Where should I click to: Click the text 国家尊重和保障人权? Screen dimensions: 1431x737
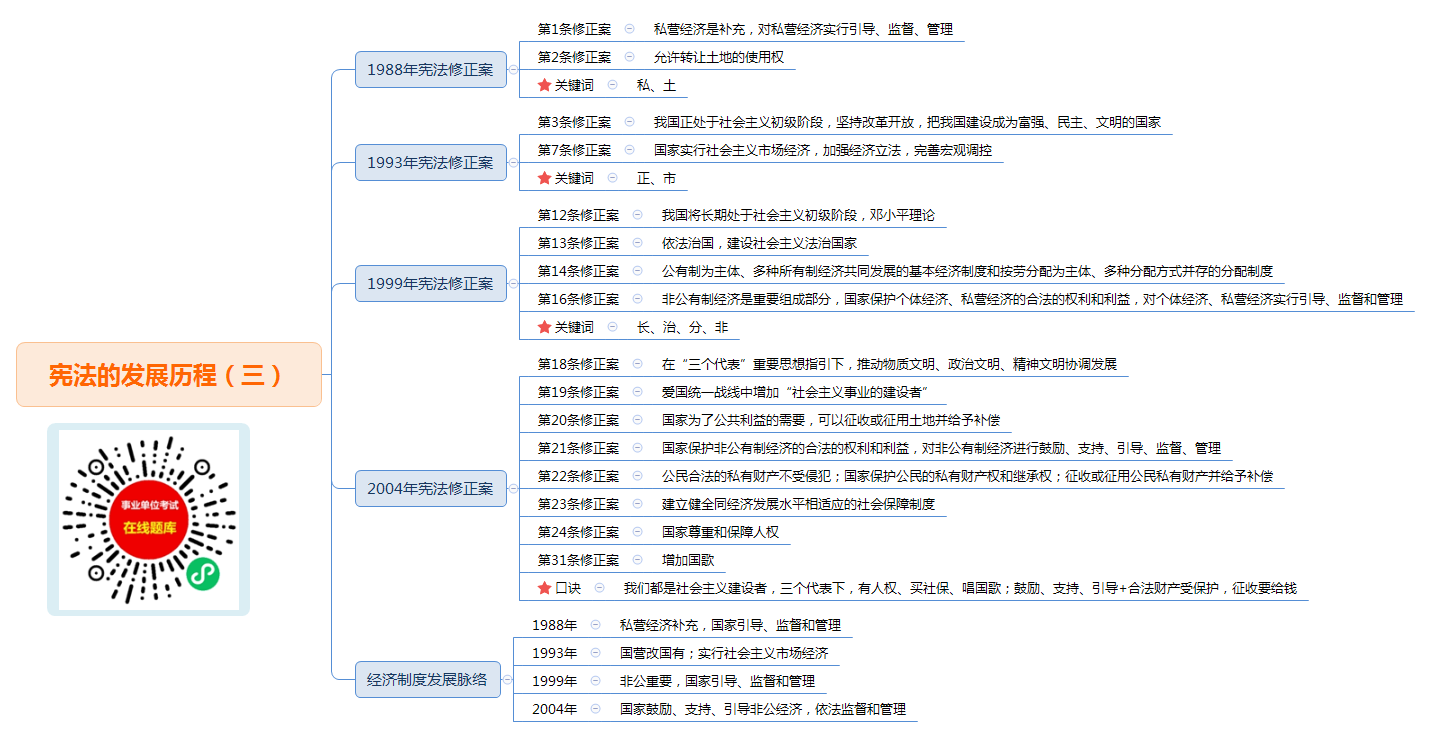pos(720,532)
